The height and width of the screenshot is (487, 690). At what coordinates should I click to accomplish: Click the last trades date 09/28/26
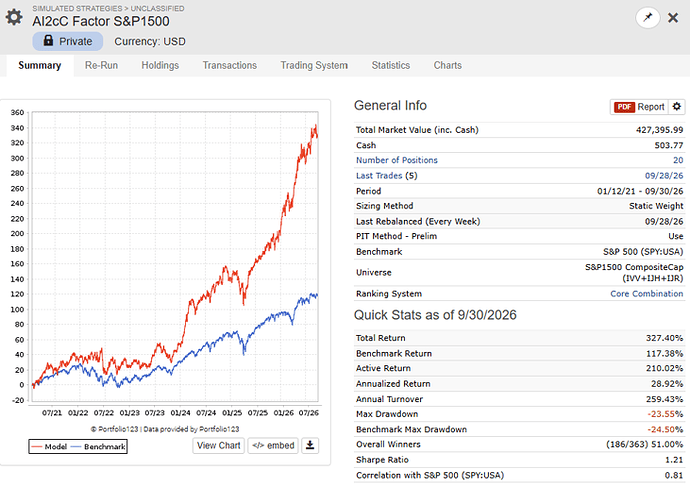click(664, 176)
